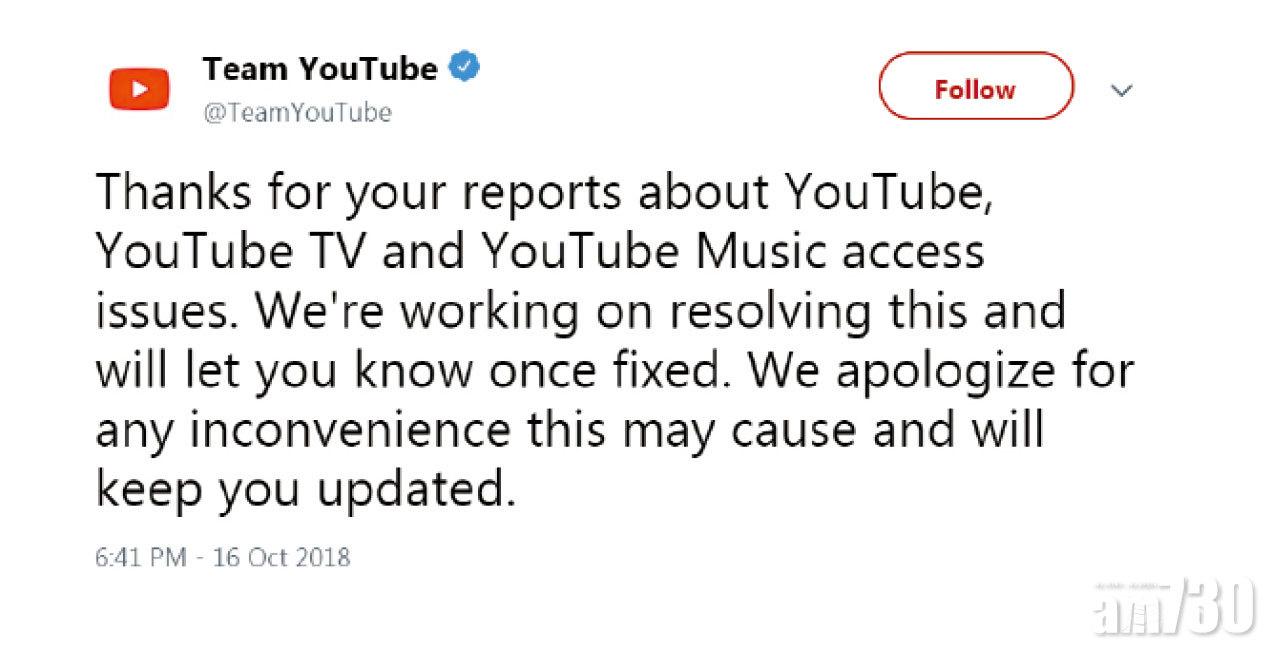Select the @TeamYouTube handle
This screenshot has height=656, width=1280.
click(x=297, y=112)
